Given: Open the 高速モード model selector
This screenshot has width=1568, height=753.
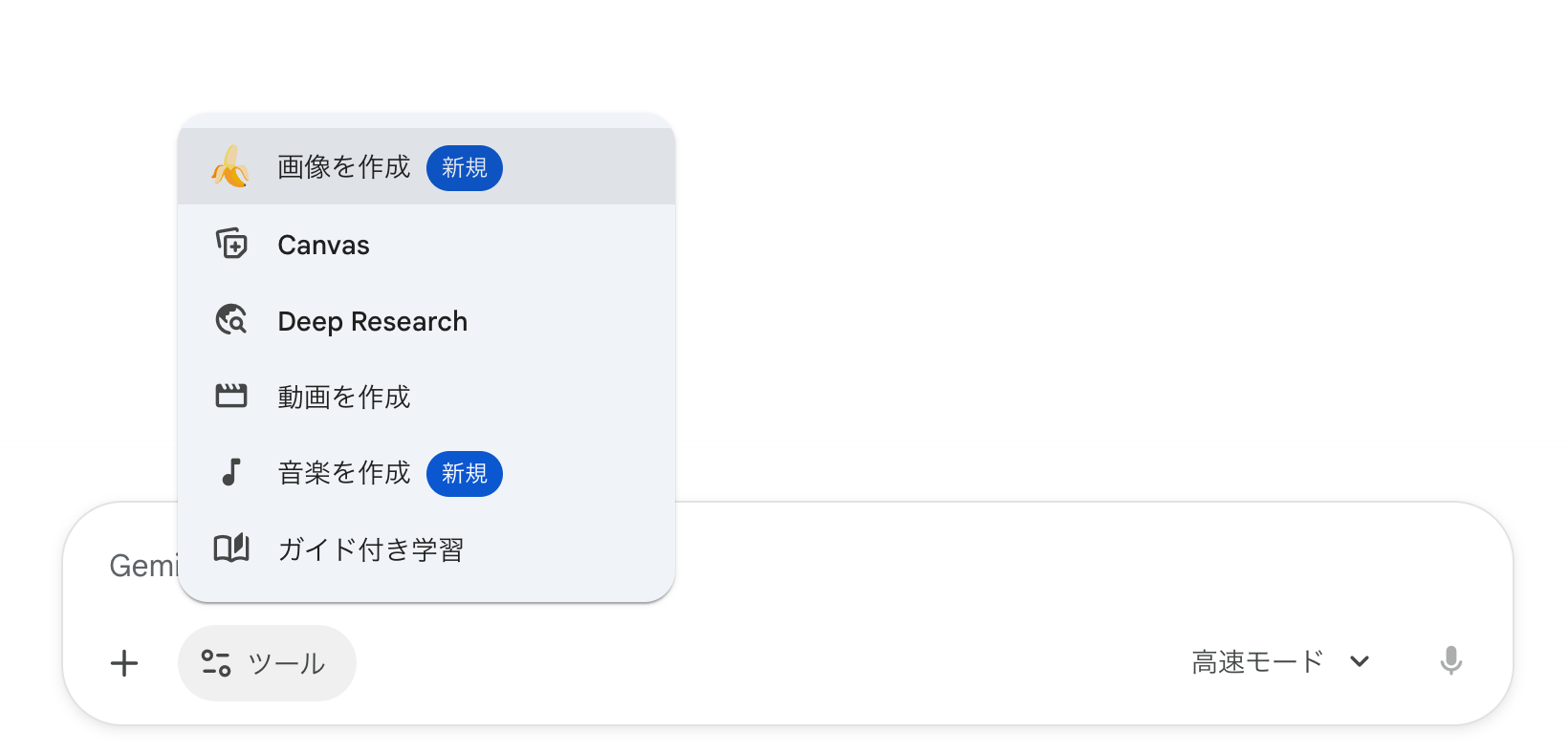Looking at the screenshot, I should (x=1257, y=661).
